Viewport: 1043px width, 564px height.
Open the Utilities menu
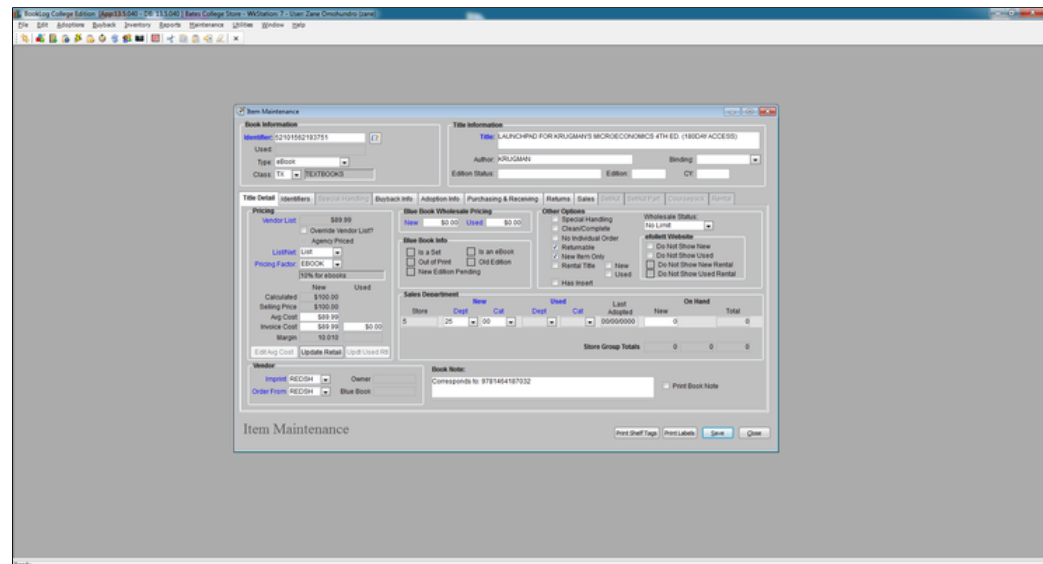point(243,25)
